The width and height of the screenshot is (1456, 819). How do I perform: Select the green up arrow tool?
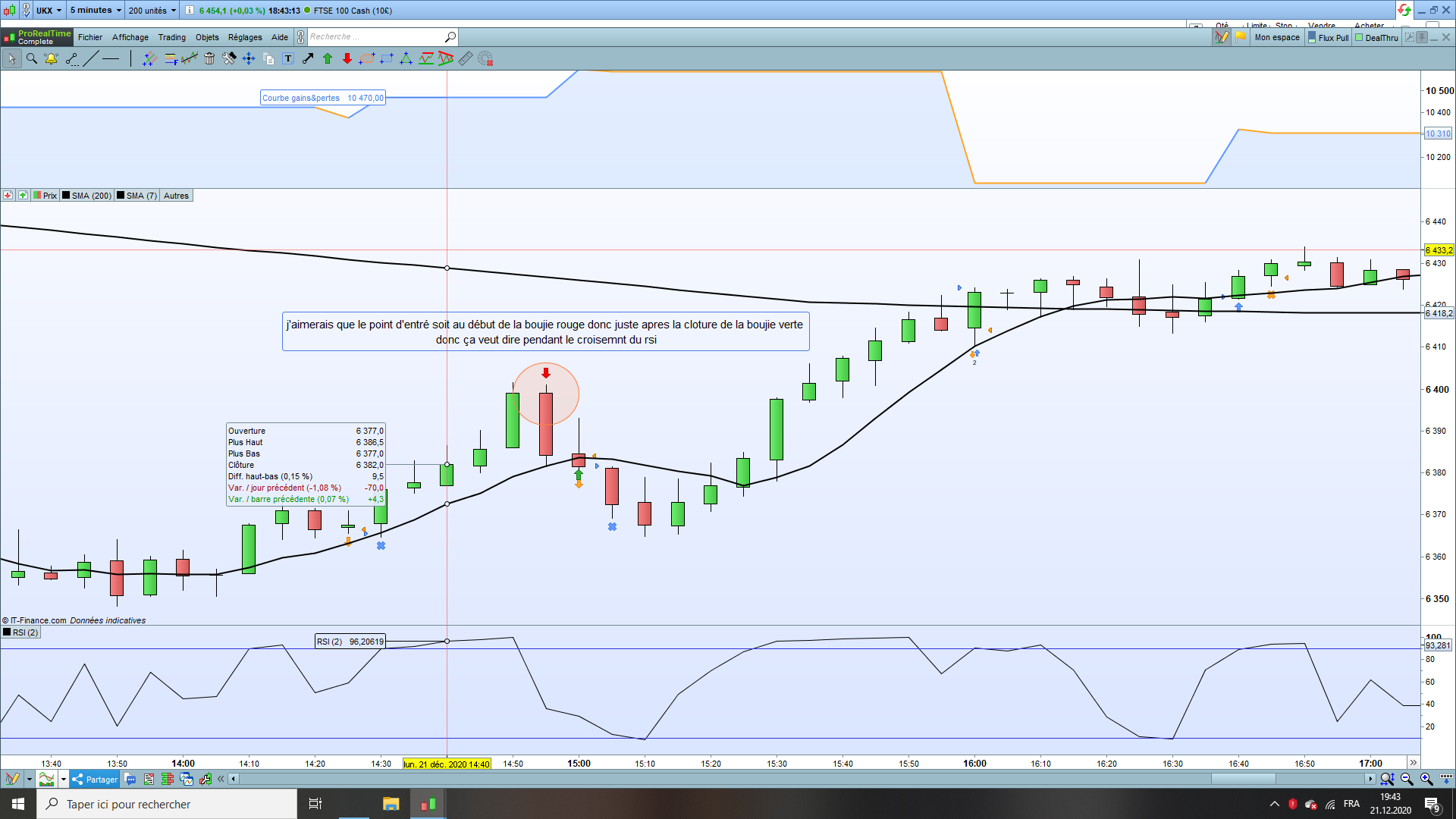click(x=328, y=58)
